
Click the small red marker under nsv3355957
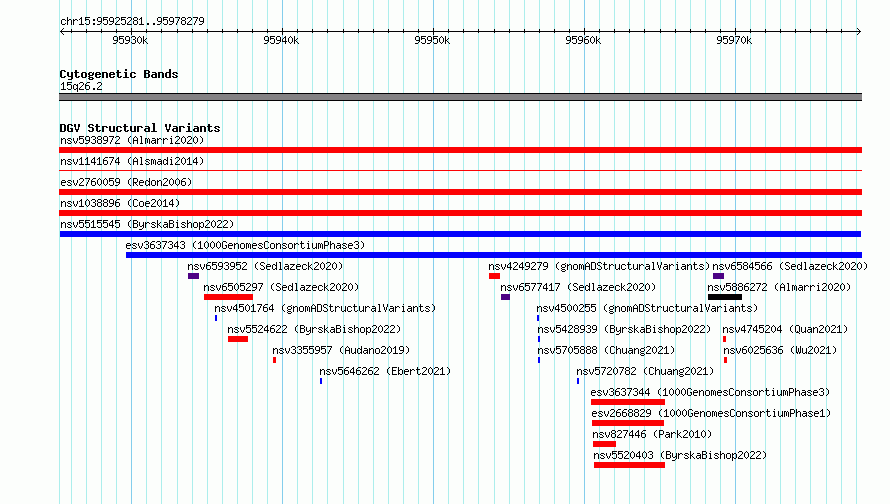point(275,360)
